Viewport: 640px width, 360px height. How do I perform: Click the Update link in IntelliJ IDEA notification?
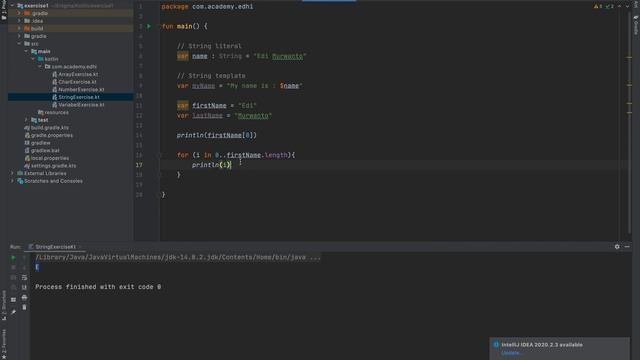click(511, 353)
